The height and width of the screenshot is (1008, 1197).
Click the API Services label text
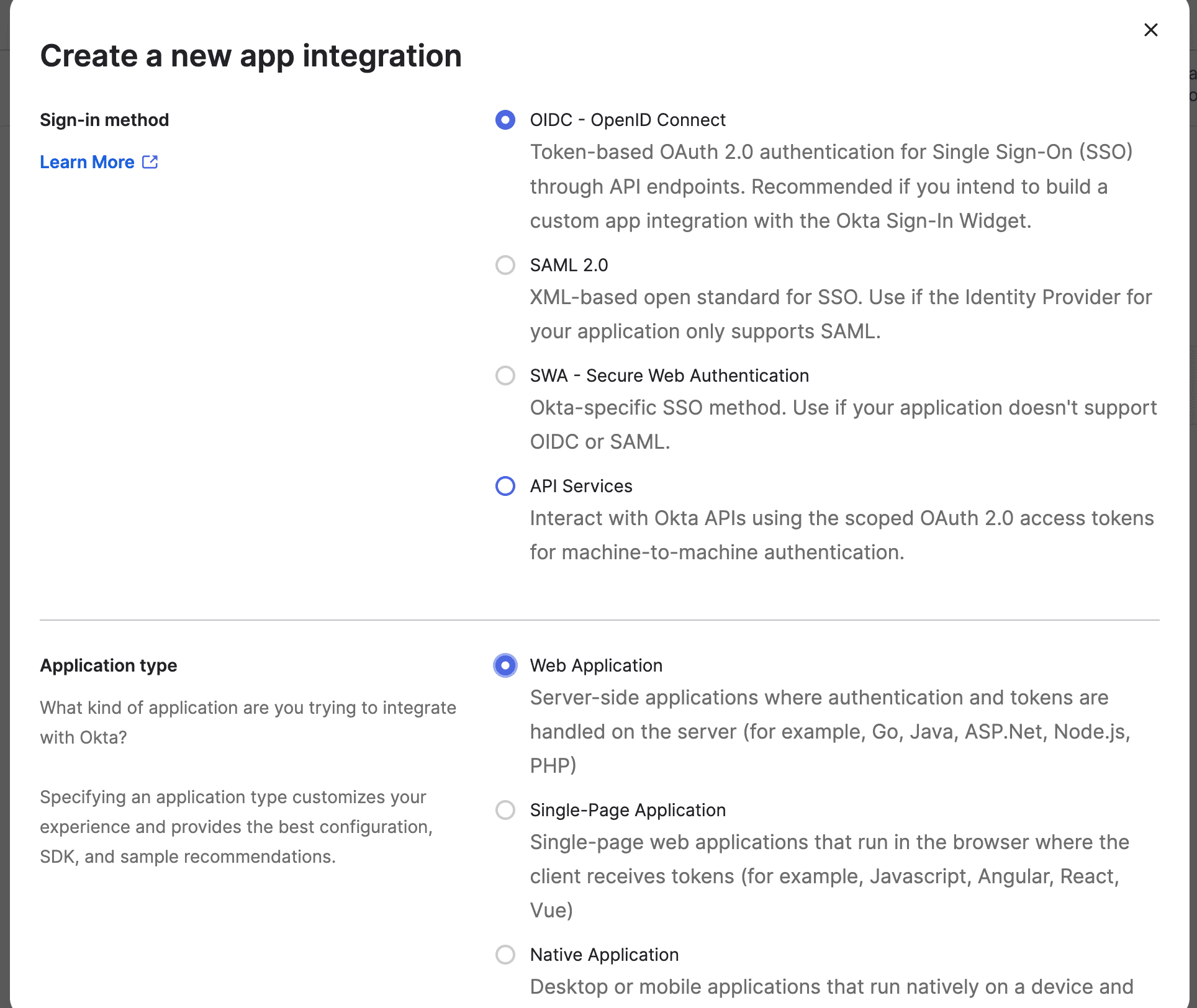(580, 486)
